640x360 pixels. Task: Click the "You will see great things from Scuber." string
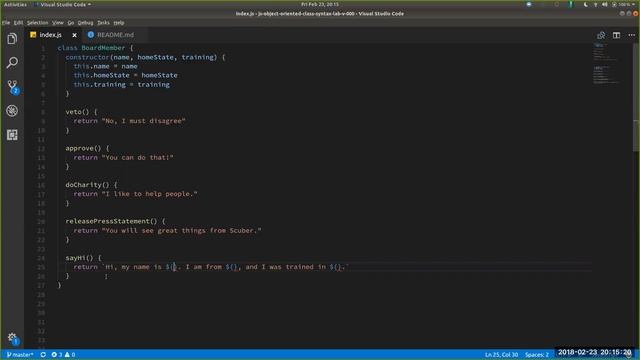tap(182, 231)
